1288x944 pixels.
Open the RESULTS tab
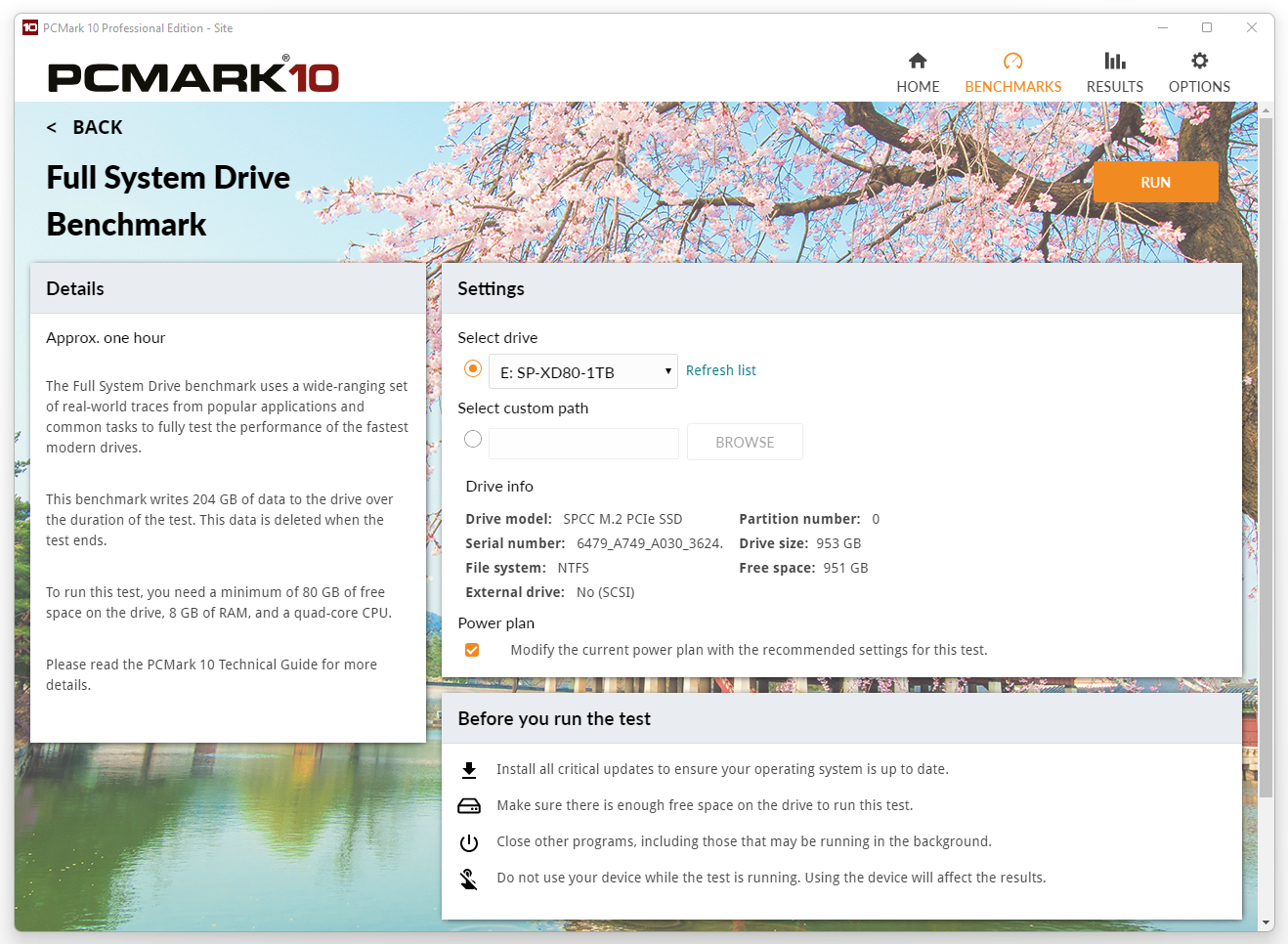(1115, 72)
